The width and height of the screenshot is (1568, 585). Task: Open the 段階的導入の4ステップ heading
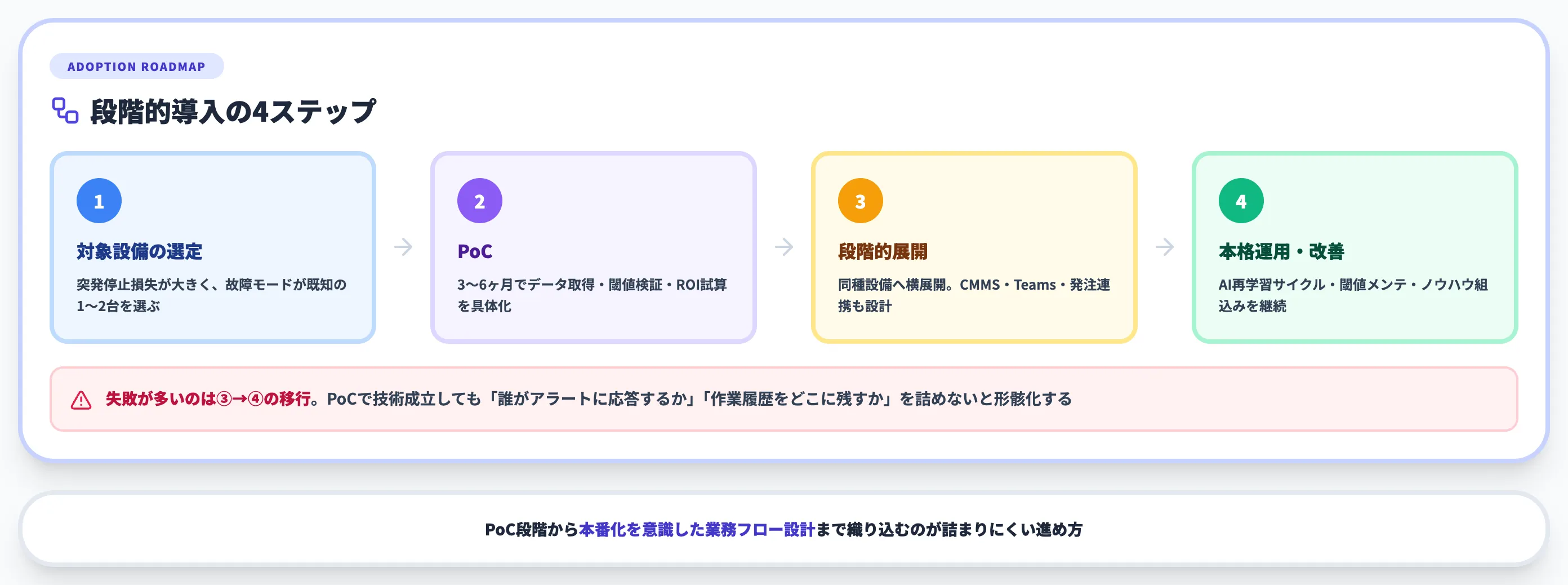[233, 110]
